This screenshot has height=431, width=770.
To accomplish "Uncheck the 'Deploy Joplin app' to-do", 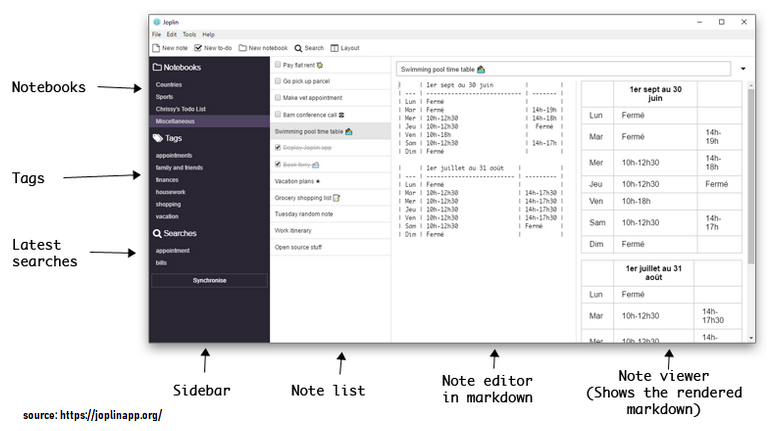I will point(278,147).
